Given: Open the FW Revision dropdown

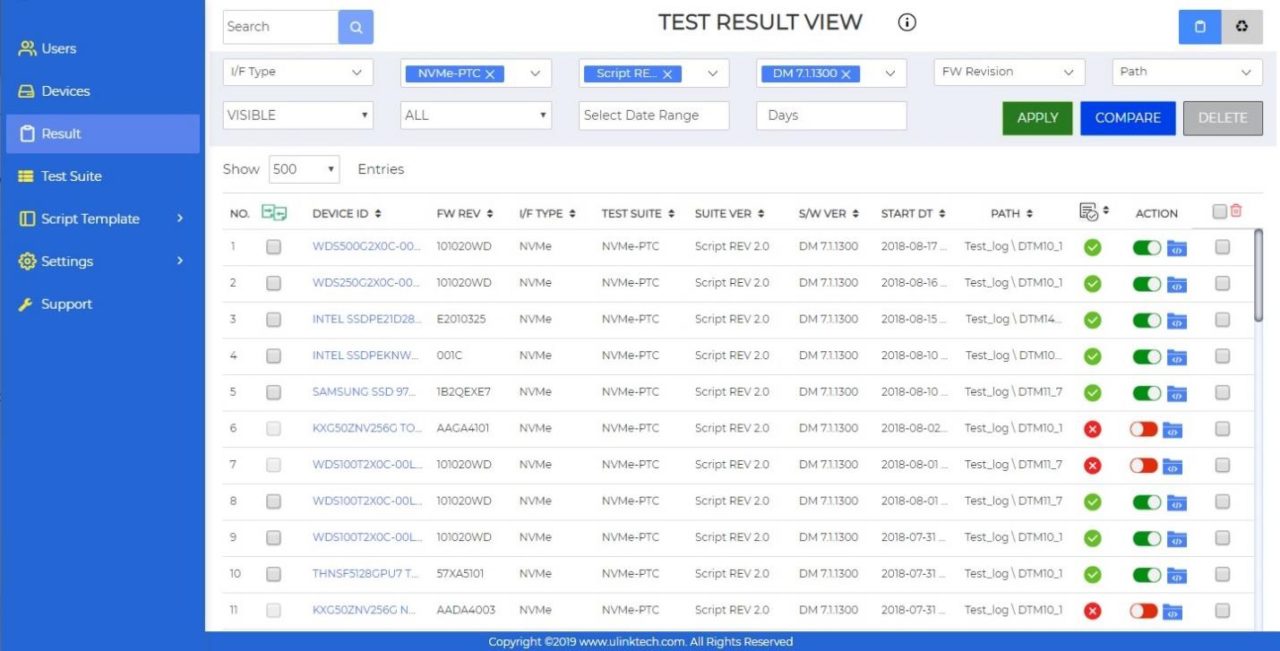Looking at the screenshot, I should [x=1008, y=72].
